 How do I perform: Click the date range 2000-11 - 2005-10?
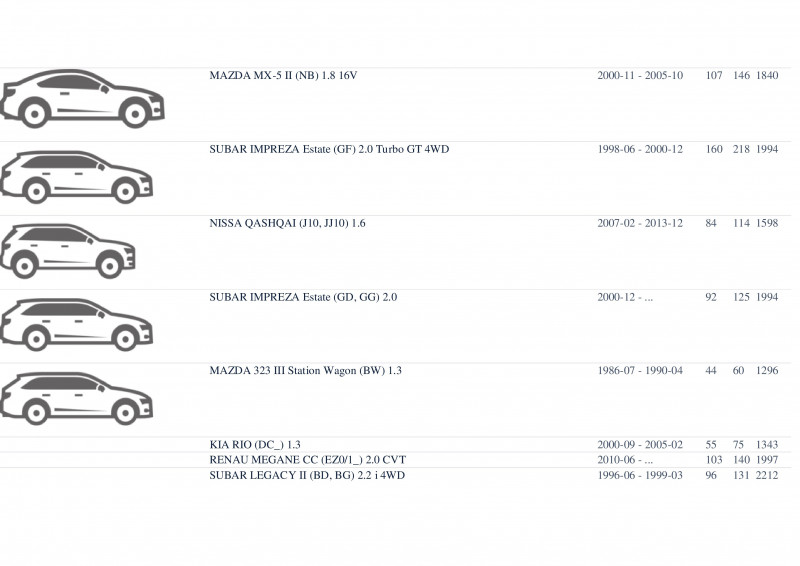coord(640,76)
